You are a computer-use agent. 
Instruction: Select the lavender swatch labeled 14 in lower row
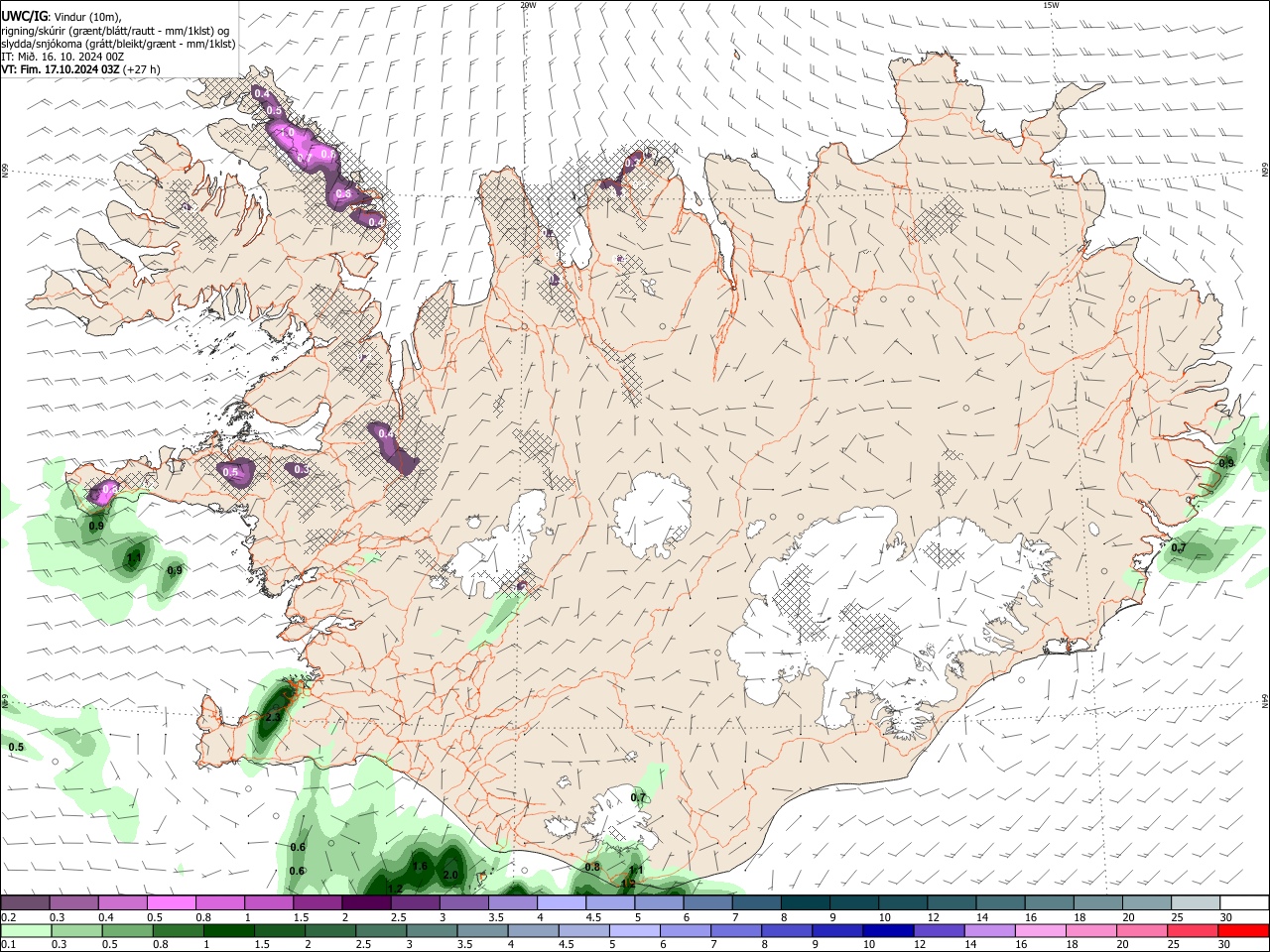(990, 930)
